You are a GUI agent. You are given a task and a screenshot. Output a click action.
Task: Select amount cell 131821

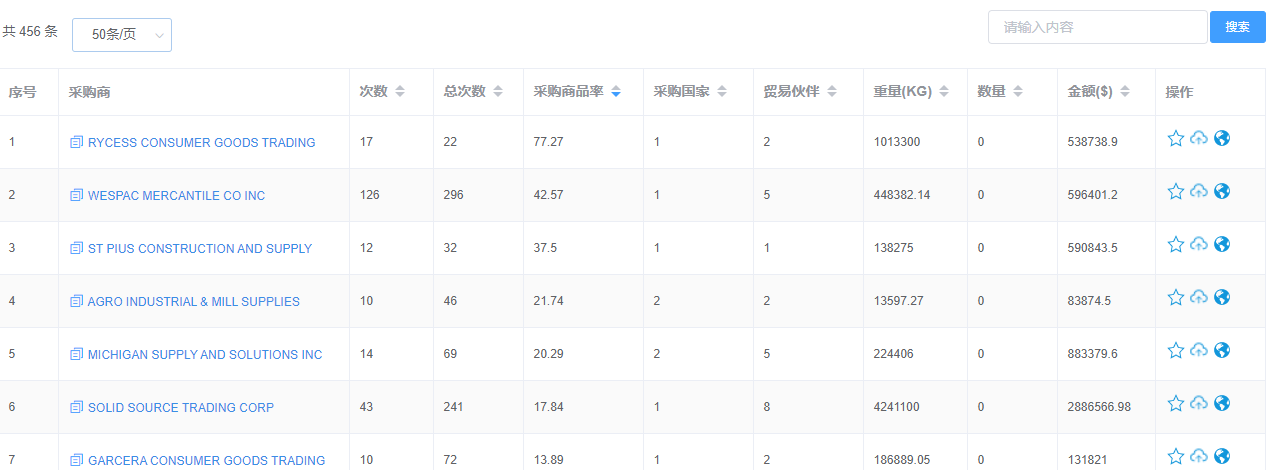(x=1087, y=460)
